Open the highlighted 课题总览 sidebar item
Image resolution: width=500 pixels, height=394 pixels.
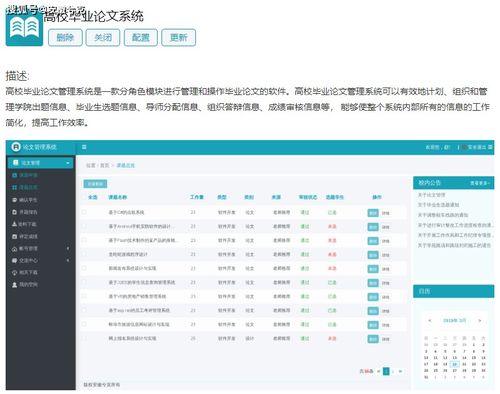coord(25,187)
